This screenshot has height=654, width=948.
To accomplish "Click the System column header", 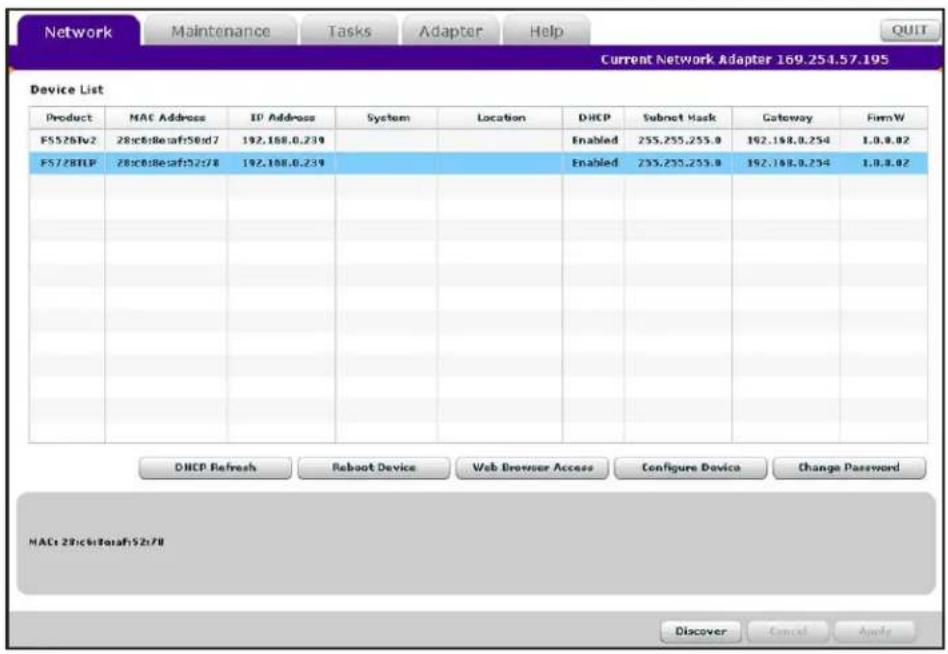I will coord(388,118).
